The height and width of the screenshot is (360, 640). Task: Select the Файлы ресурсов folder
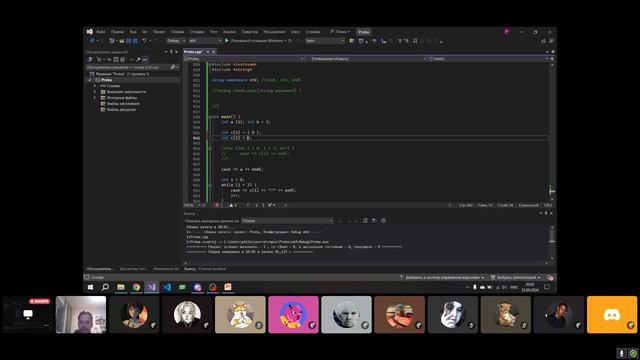(x=121, y=109)
